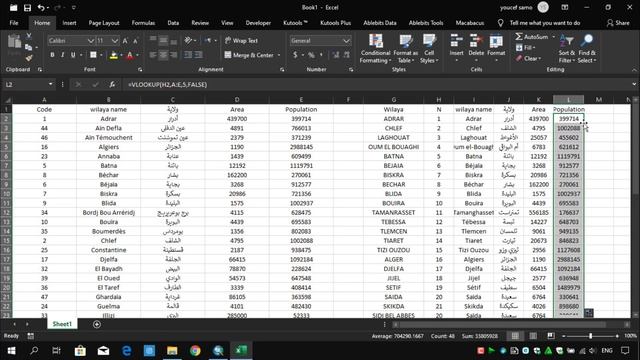Click Merge & Center button
Image resolution: width=640 pixels, height=360 pixels.
coord(249,55)
